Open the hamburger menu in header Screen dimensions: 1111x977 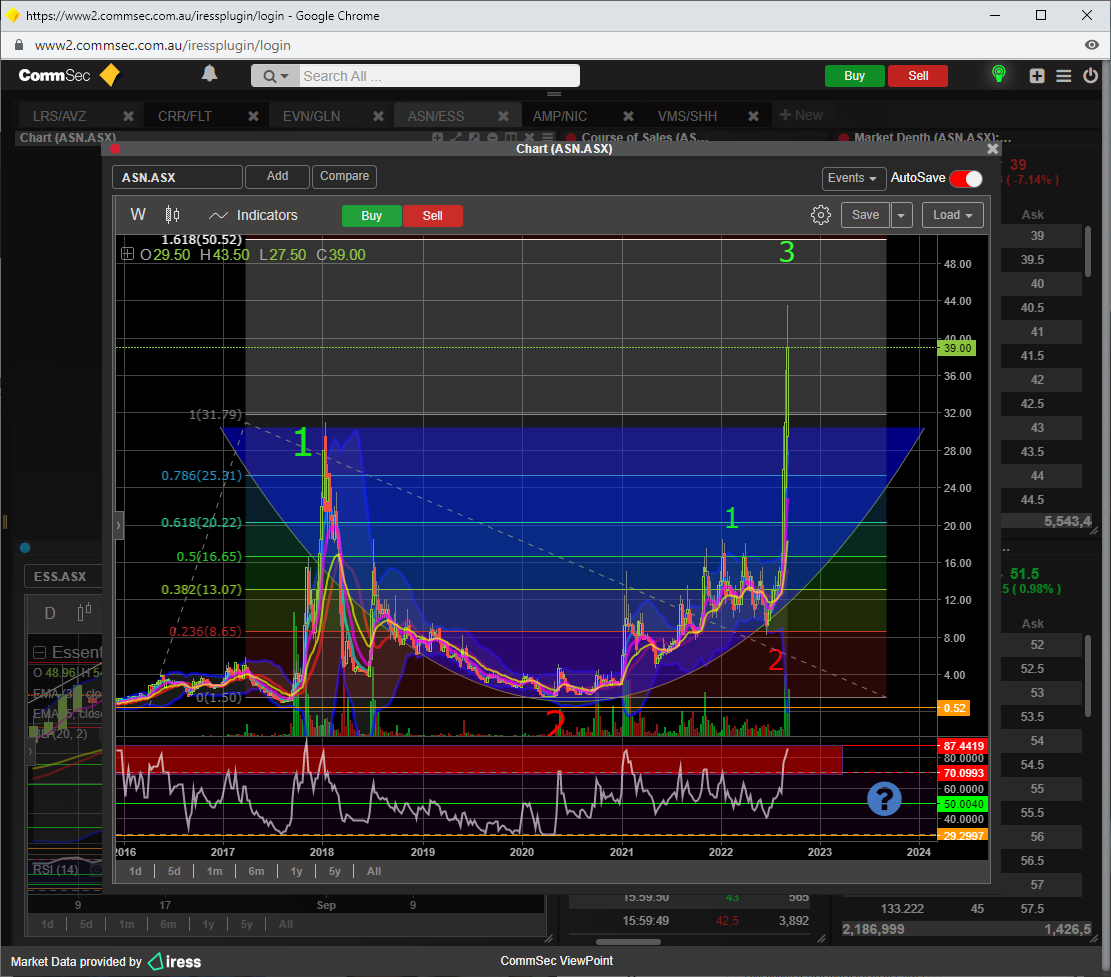pyautogui.click(x=1063, y=76)
